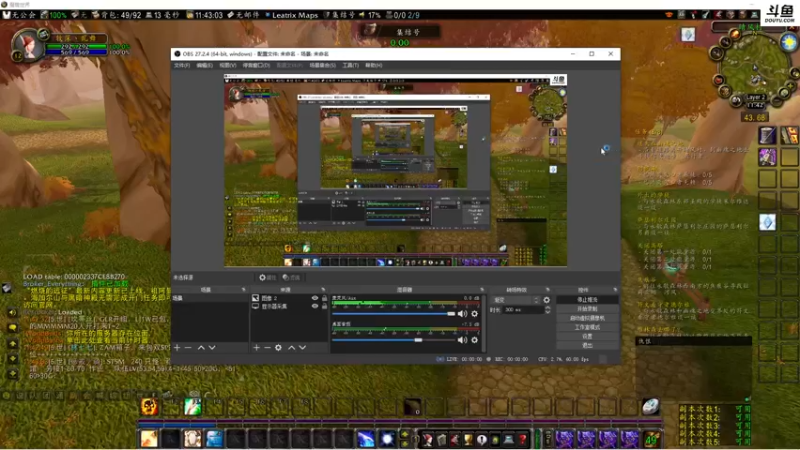800x450 pixels.
Task: Toggle lock on the display capture source
Action: 324,306
